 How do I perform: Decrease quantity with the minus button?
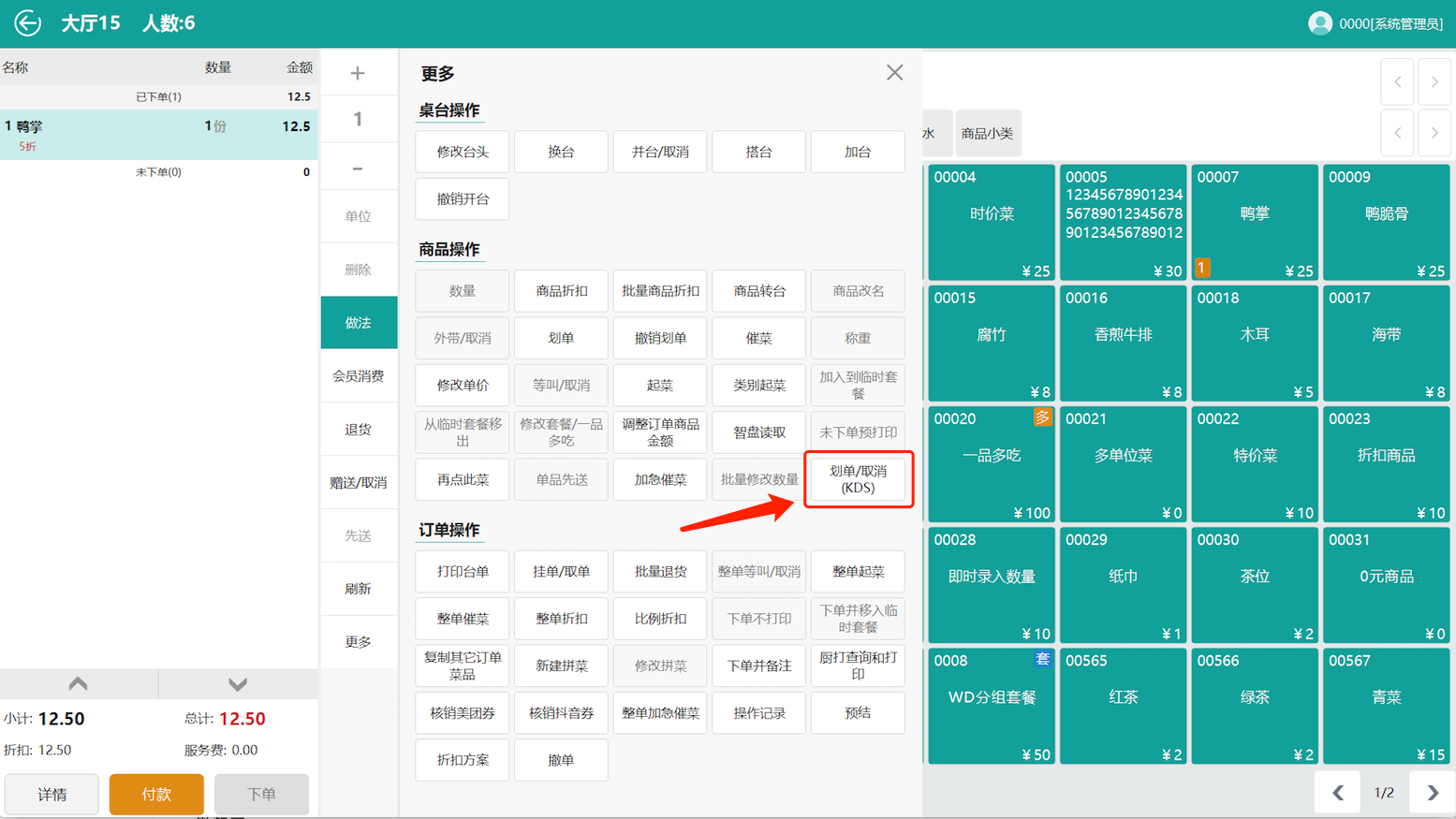(x=358, y=168)
